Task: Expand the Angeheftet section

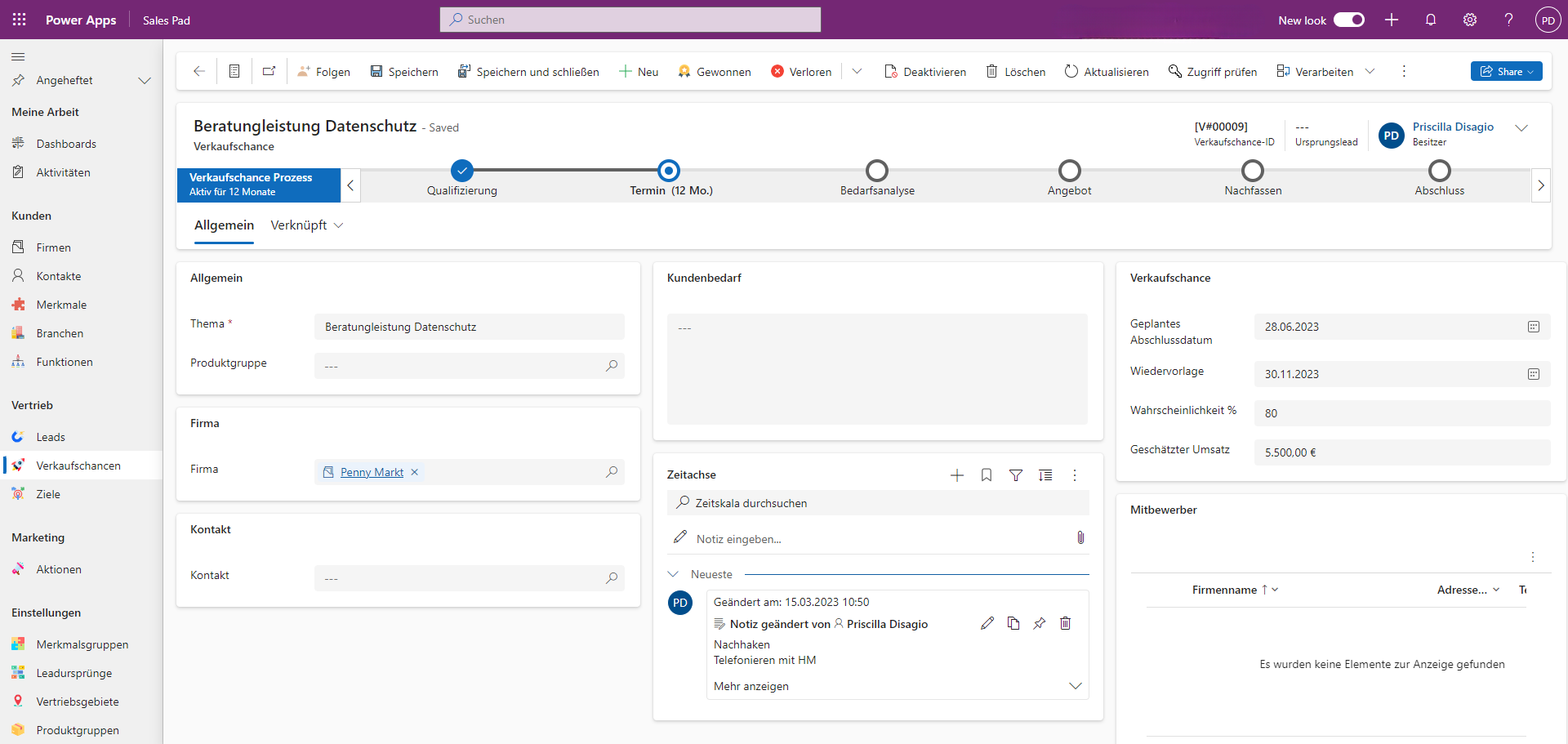Action: click(x=145, y=80)
